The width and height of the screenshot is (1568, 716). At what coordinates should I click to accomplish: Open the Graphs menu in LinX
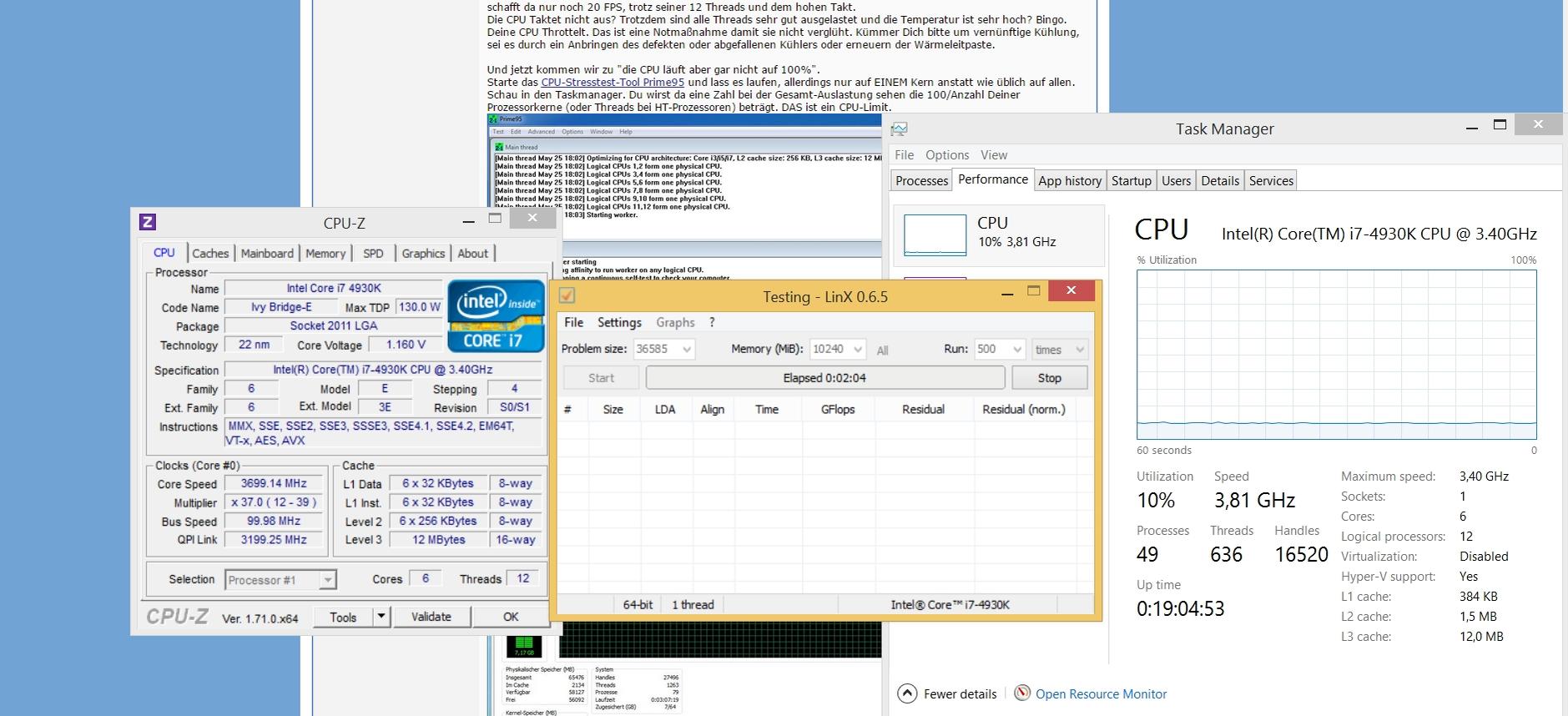675,322
